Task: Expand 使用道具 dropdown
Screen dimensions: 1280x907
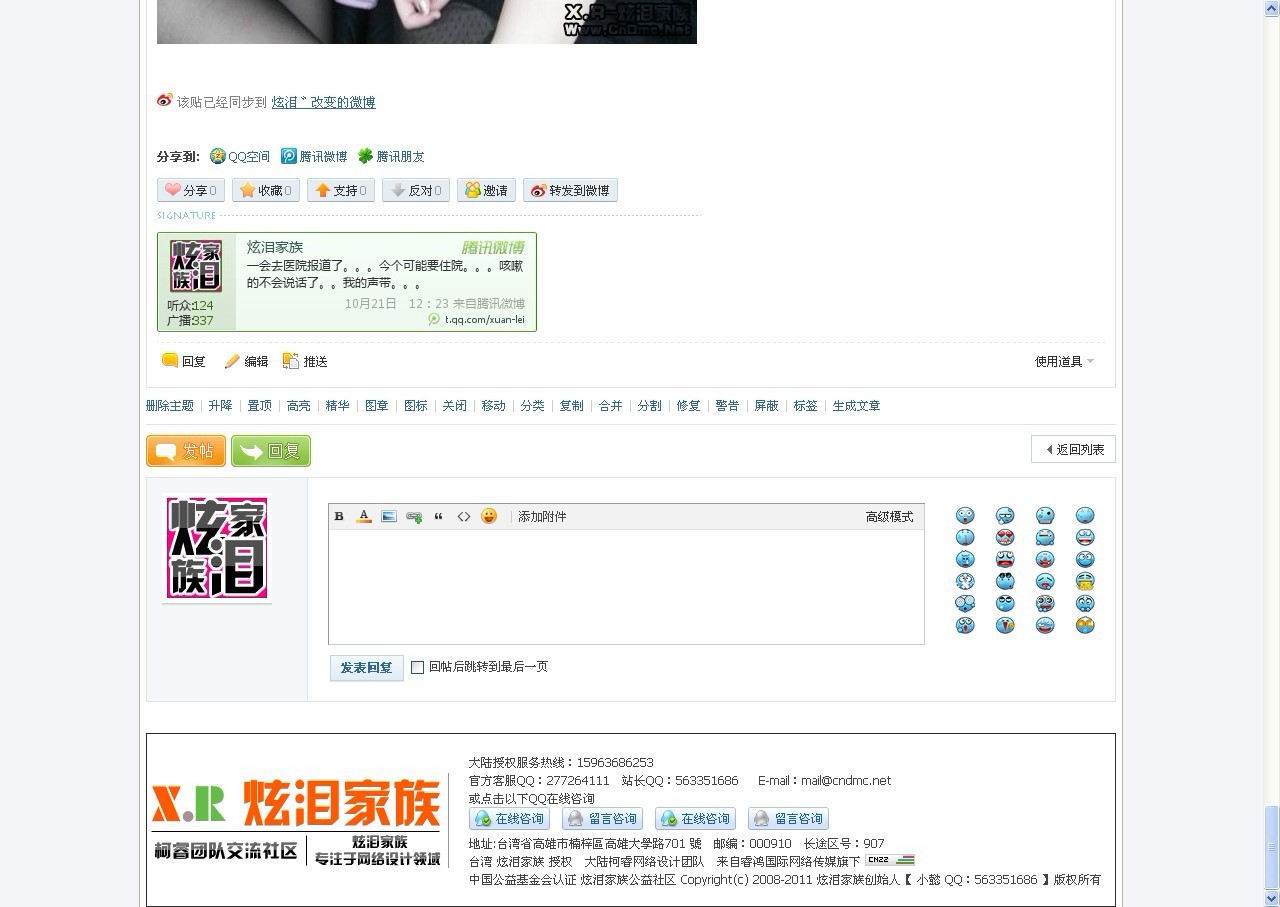Action: (x=1064, y=362)
